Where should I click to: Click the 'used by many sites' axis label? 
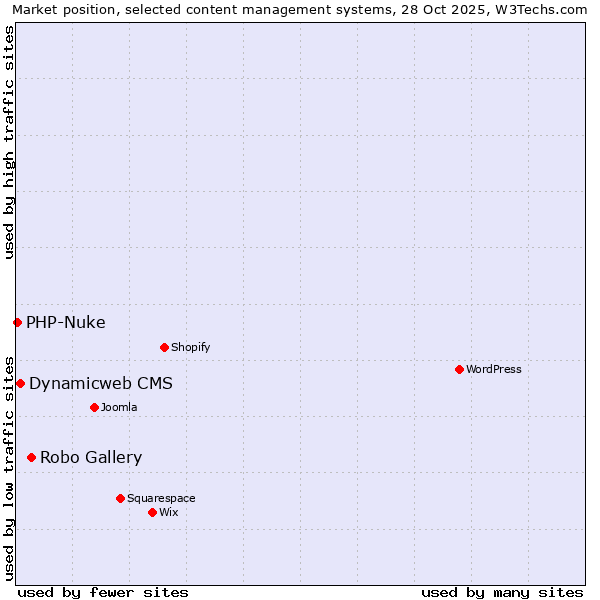tap(502, 592)
